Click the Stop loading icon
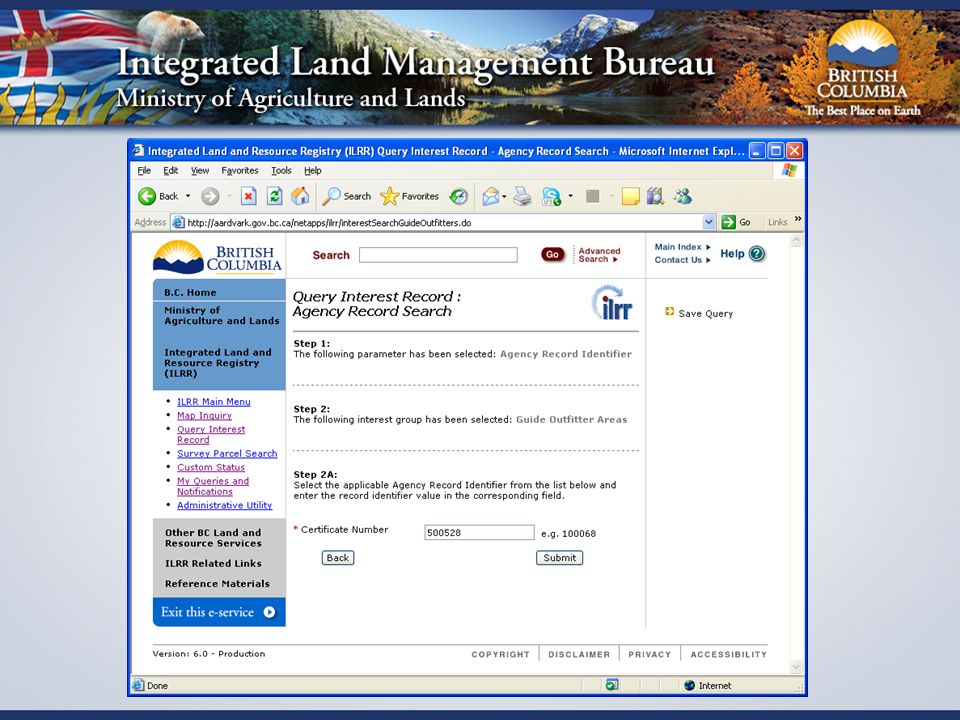The height and width of the screenshot is (720, 960). coord(248,196)
